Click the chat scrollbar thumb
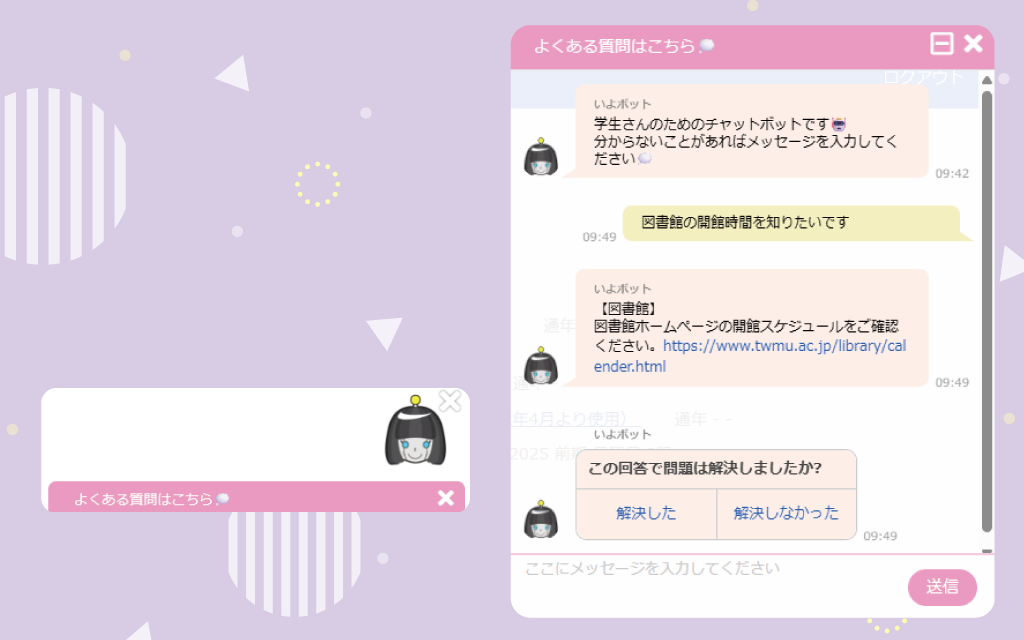Image resolution: width=1024 pixels, height=640 pixels. pos(987,311)
